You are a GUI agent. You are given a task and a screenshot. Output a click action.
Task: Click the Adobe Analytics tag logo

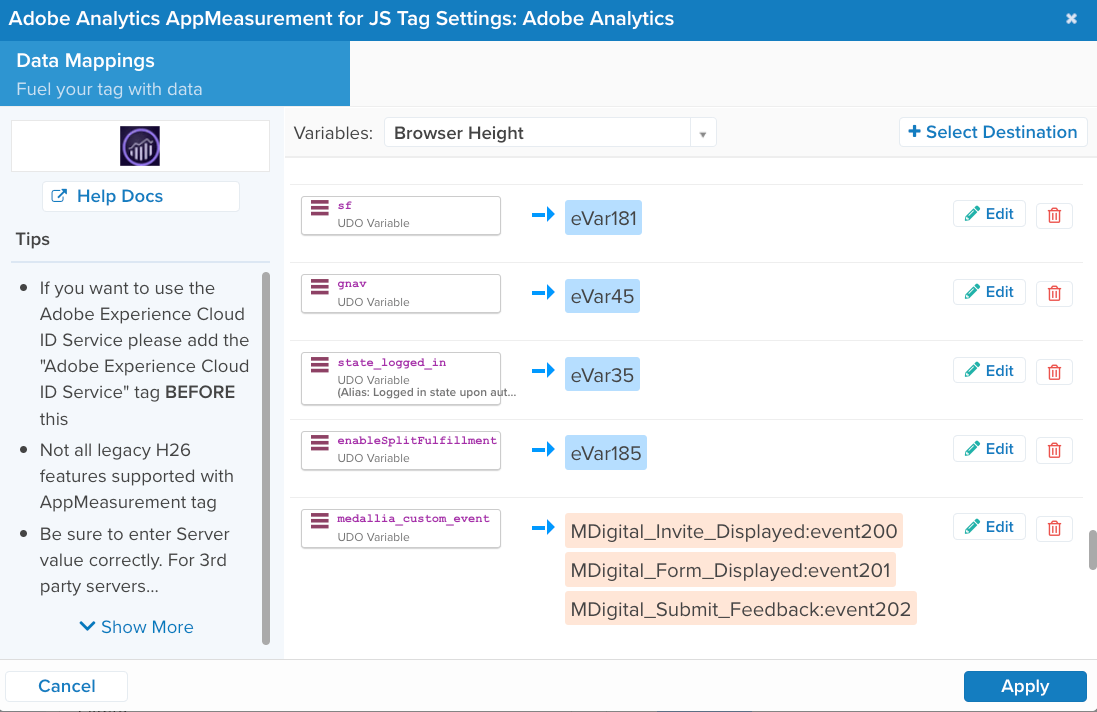[140, 146]
